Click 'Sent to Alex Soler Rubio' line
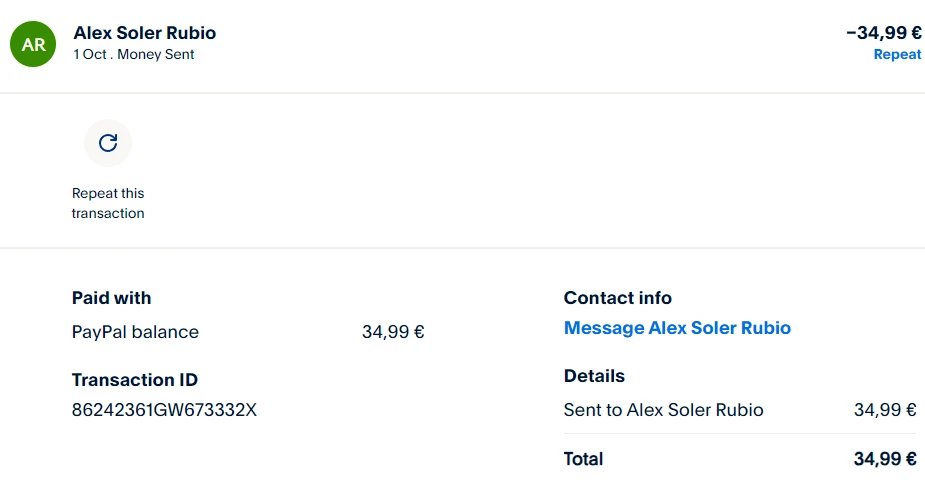The image size is (925, 499). (663, 410)
